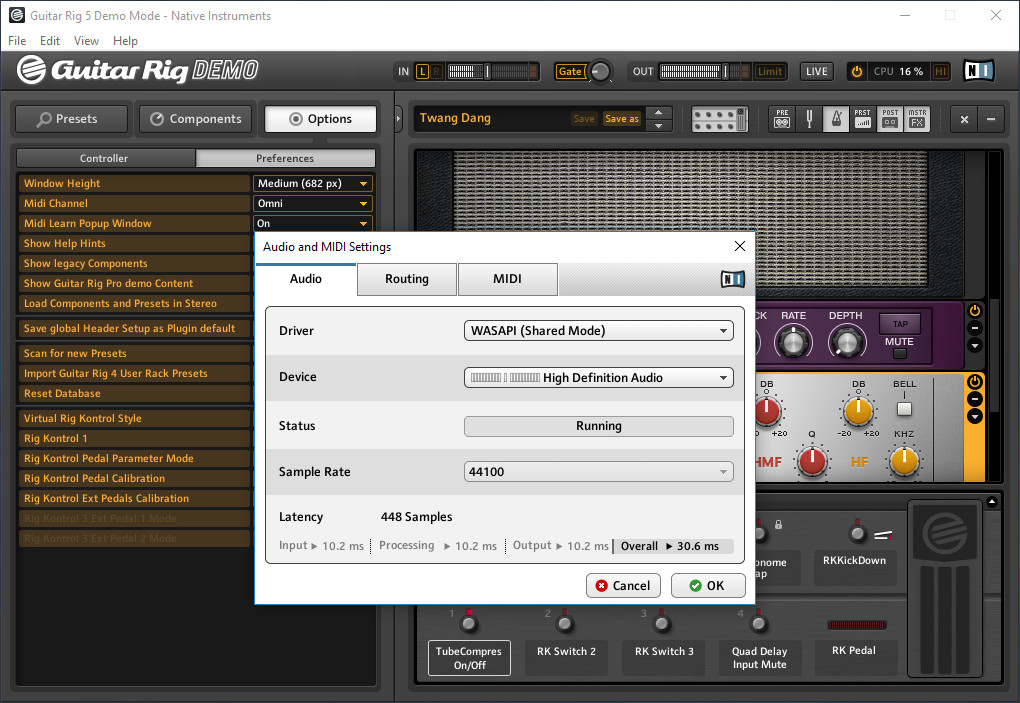Select the Audio tab
This screenshot has width=1020, height=703.
pos(306,279)
